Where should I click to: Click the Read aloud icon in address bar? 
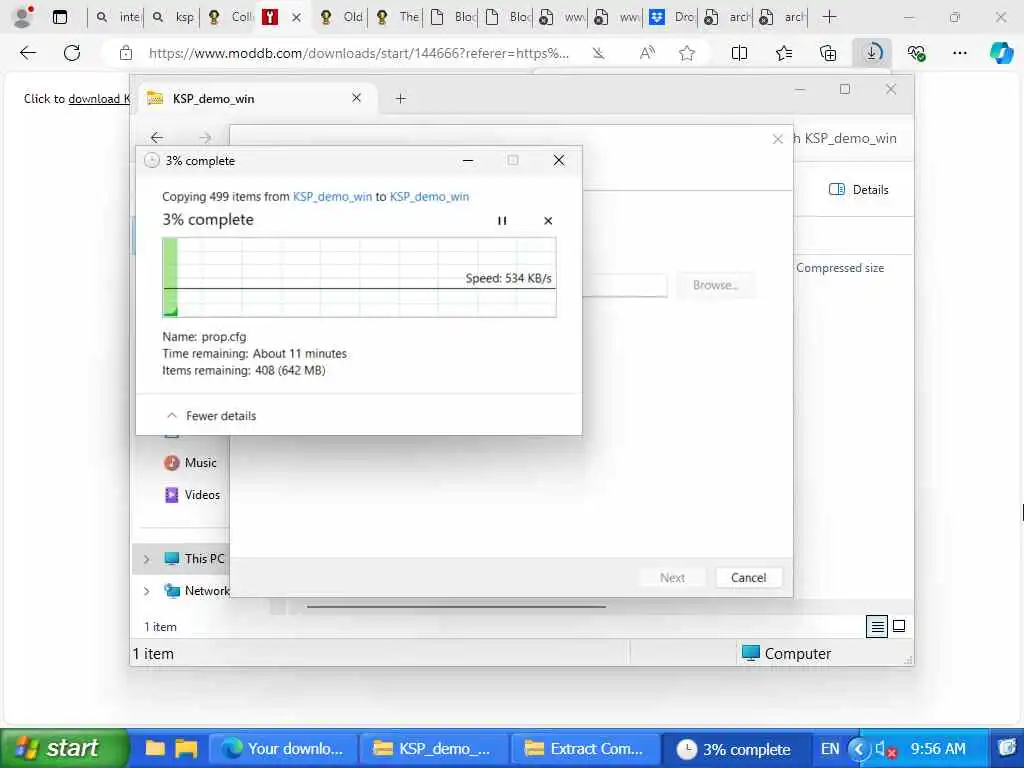click(647, 53)
